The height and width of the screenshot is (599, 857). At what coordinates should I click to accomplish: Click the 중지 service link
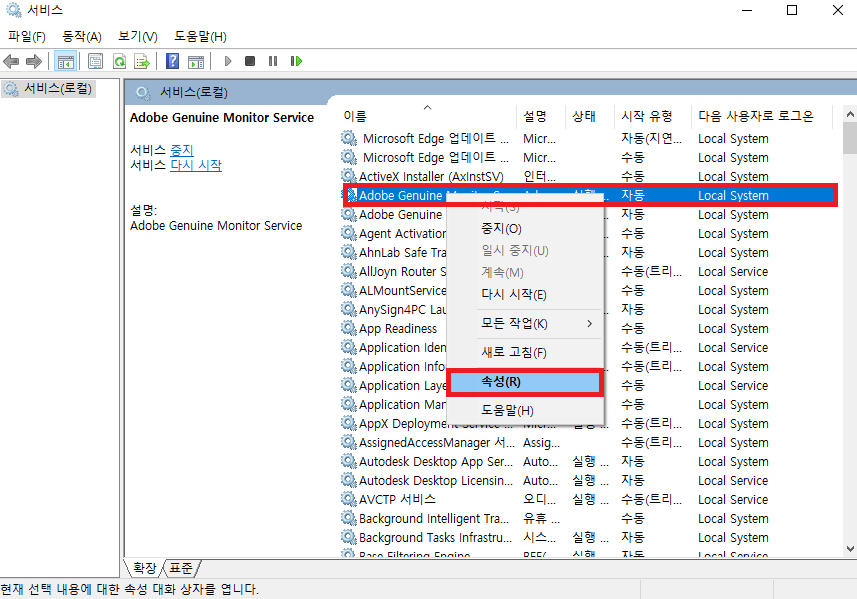tap(182, 150)
